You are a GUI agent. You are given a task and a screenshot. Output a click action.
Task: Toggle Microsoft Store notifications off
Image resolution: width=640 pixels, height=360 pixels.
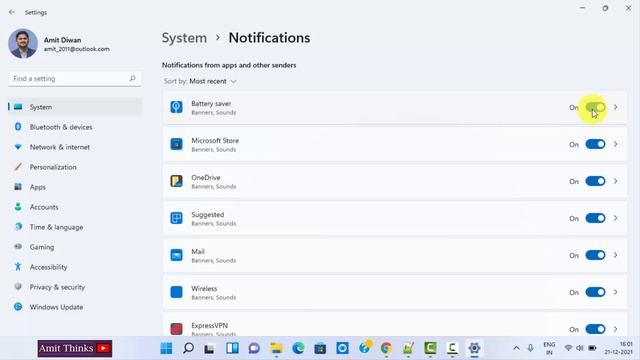click(x=595, y=144)
